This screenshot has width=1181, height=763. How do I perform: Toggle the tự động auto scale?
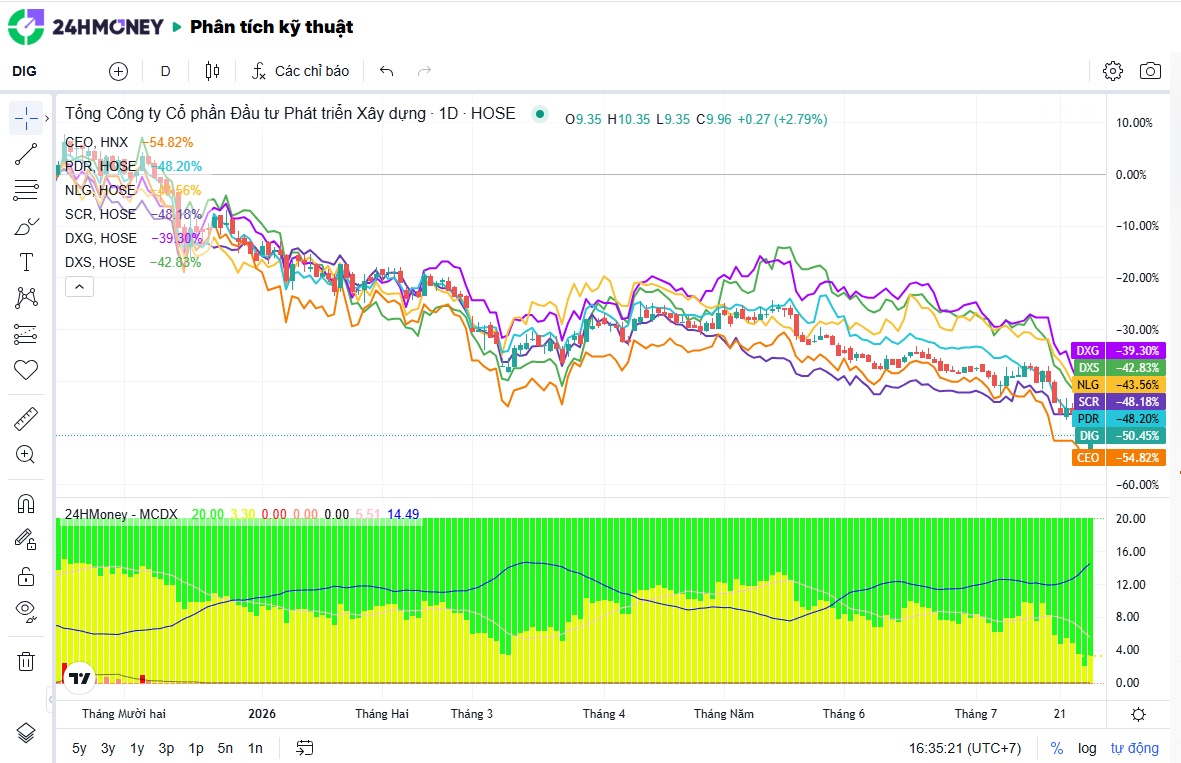pos(1134,748)
